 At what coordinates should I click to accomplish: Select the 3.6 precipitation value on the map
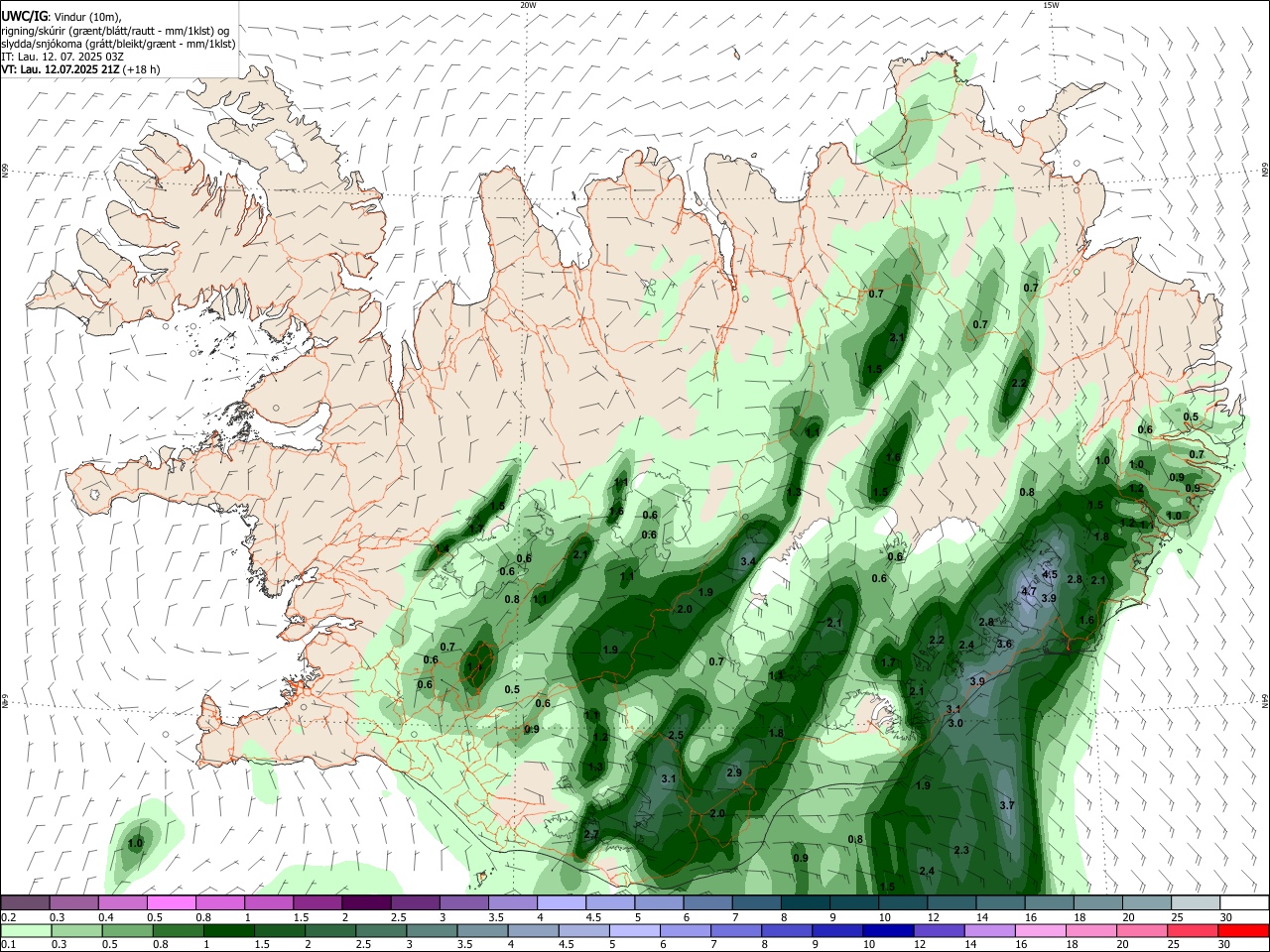[1004, 645]
